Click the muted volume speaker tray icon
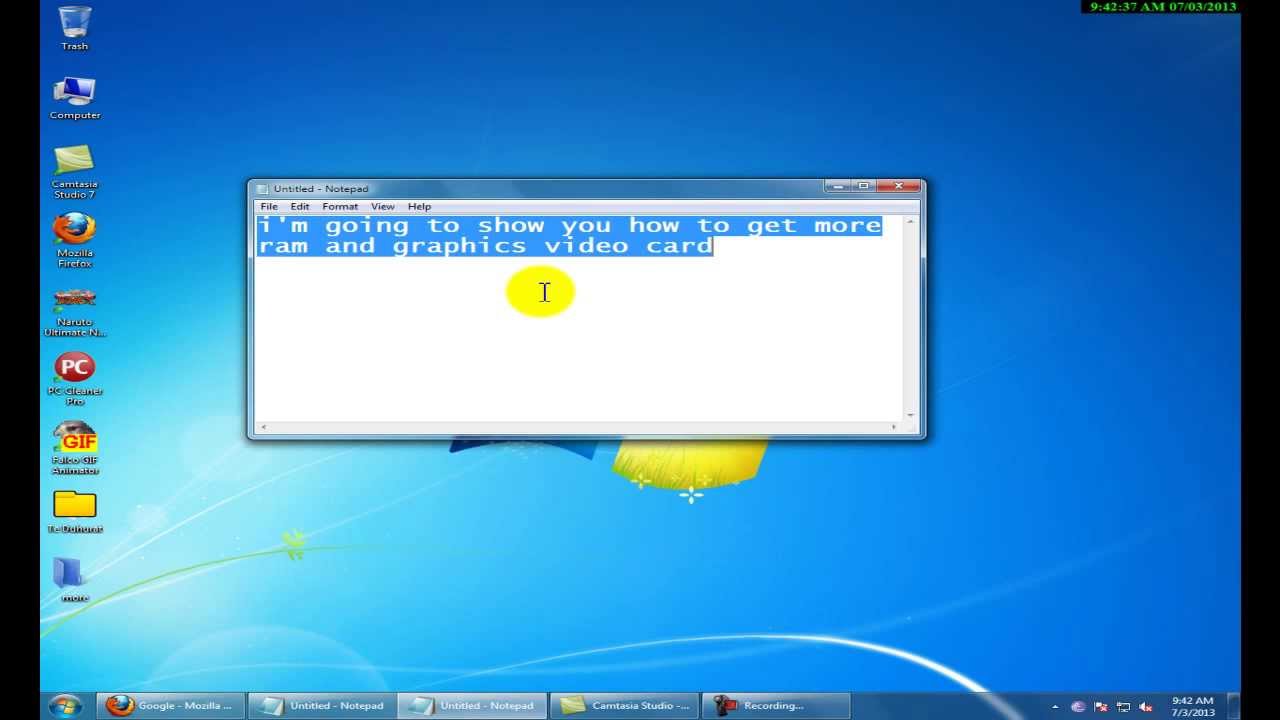This screenshot has width=1280, height=720. [x=1146, y=706]
